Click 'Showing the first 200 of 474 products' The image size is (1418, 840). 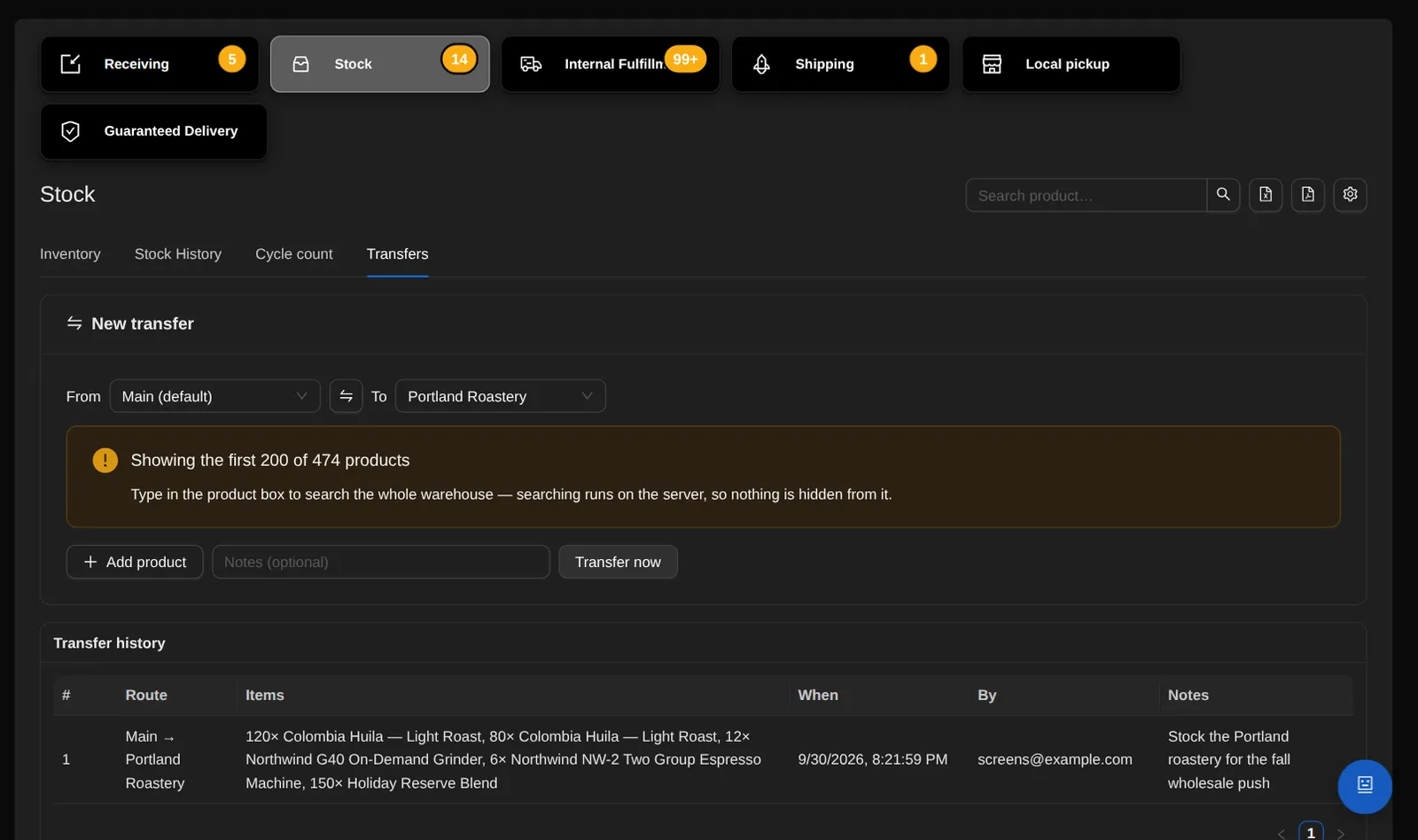click(x=270, y=460)
